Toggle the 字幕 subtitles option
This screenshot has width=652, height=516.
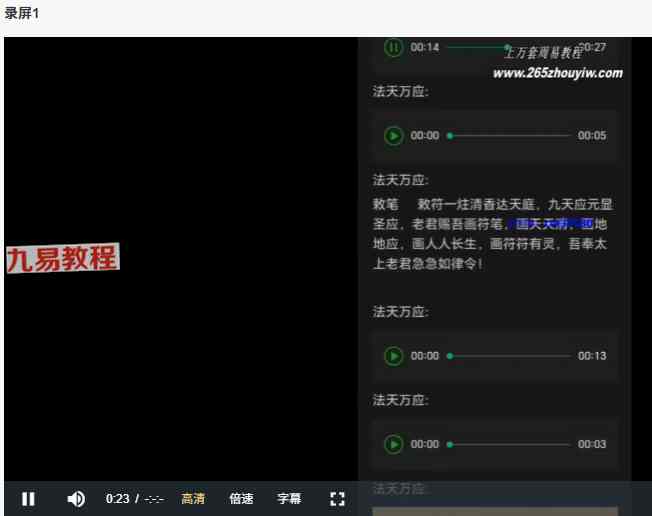click(289, 498)
